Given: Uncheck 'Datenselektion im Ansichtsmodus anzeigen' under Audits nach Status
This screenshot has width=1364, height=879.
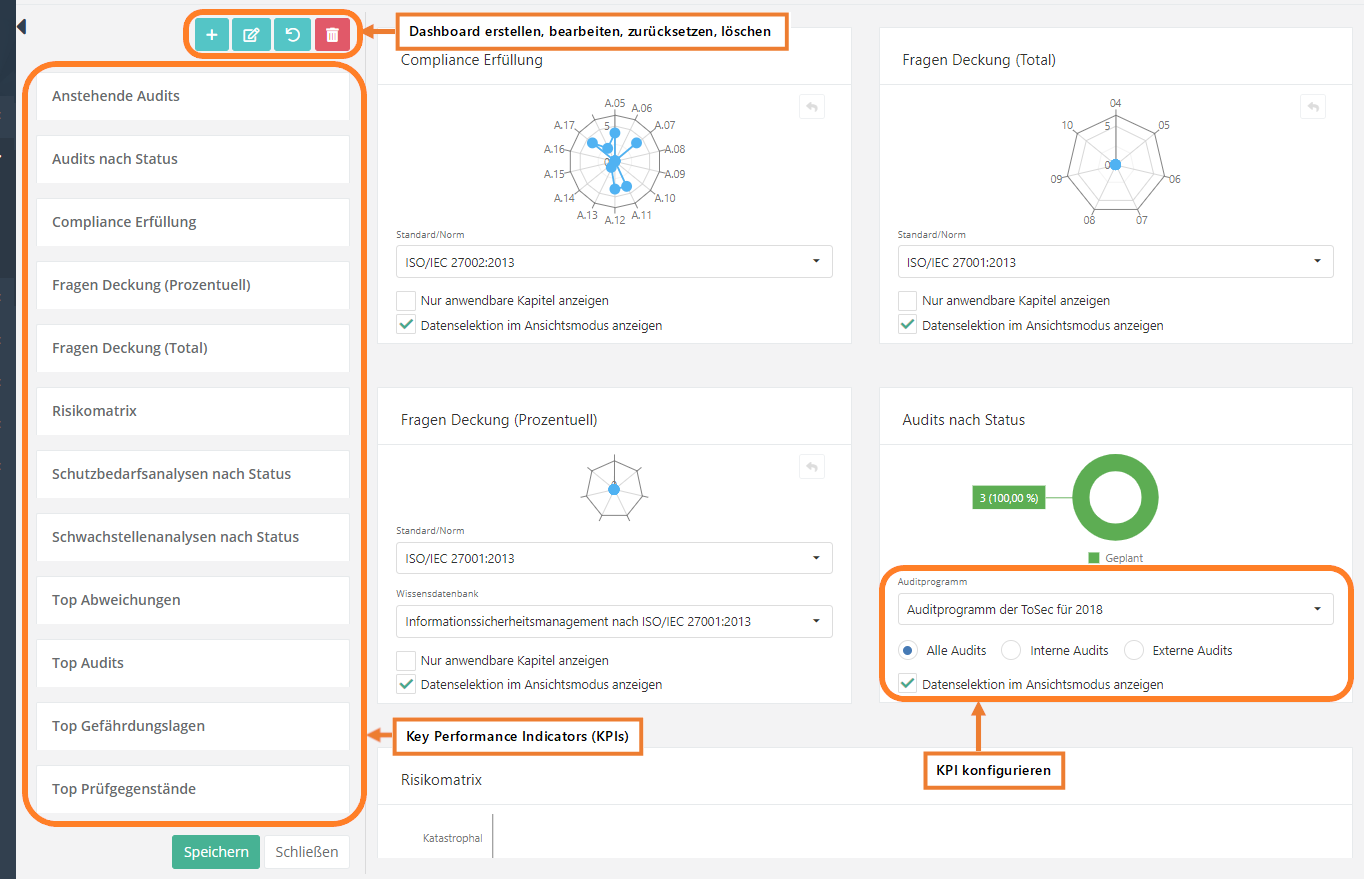Looking at the screenshot, I should (x=908, y=684).
